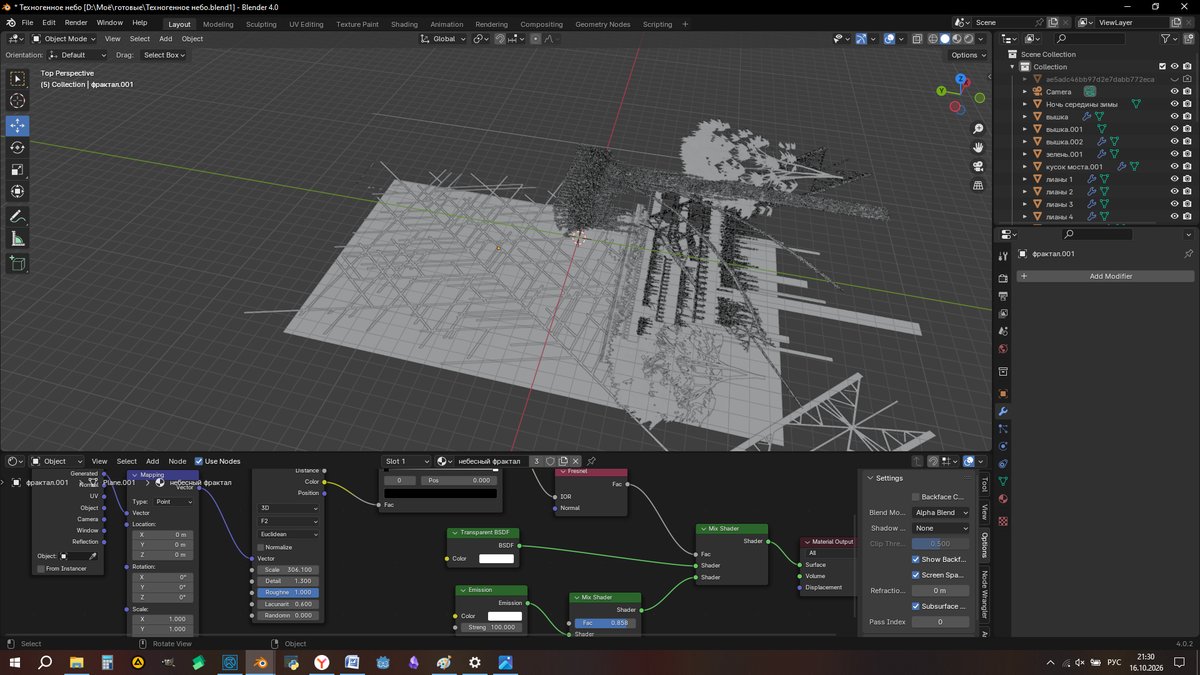Choose the Annotate pencil tool
This screenshot has width=1200, height=675.
click(x=18, y=217)
